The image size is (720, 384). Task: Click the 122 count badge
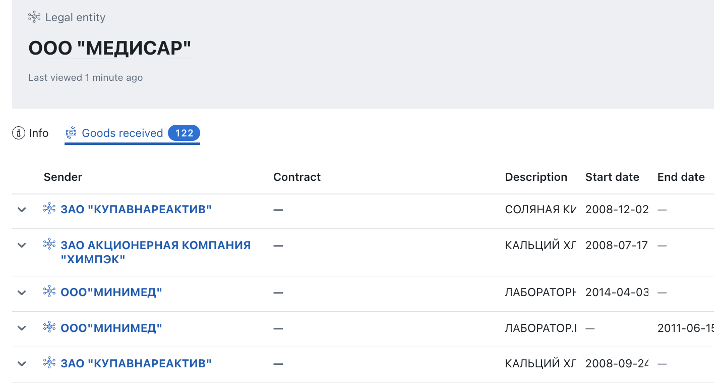pyautogui.click(x=184, y=133)
